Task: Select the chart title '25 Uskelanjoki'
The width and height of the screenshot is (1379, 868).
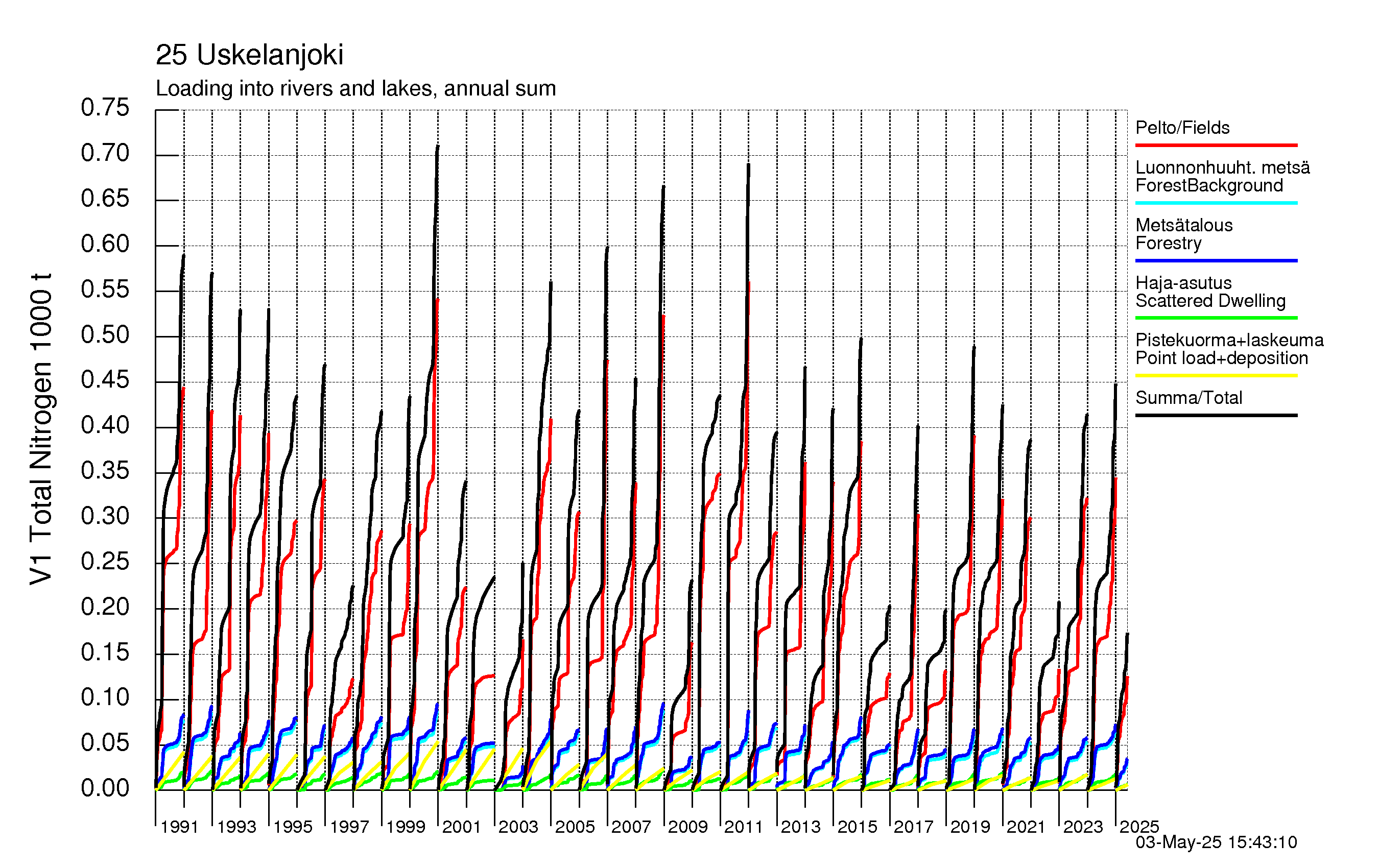Action: coord(249,56)
